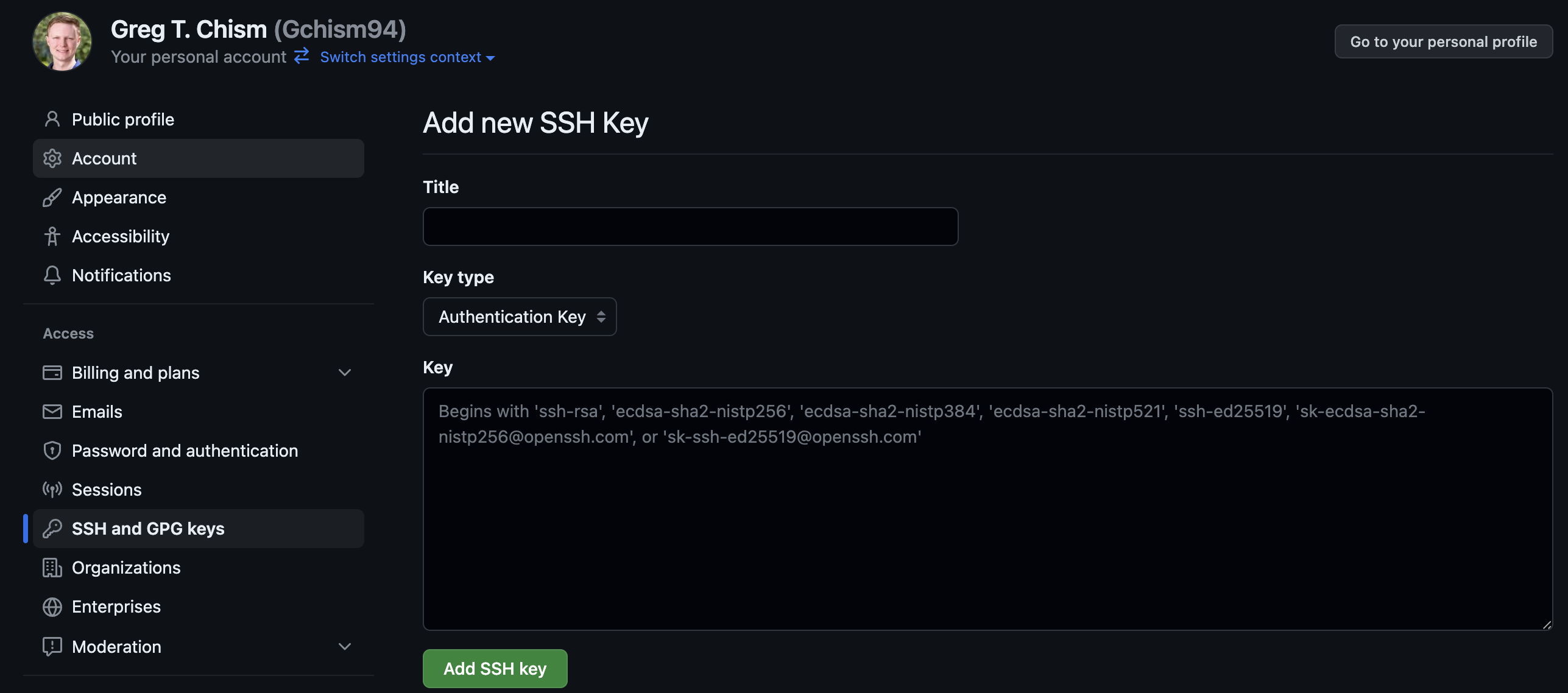Go to your personal profile
Viewport: 1568px width, 693px height.
(x=1443, y=41)
